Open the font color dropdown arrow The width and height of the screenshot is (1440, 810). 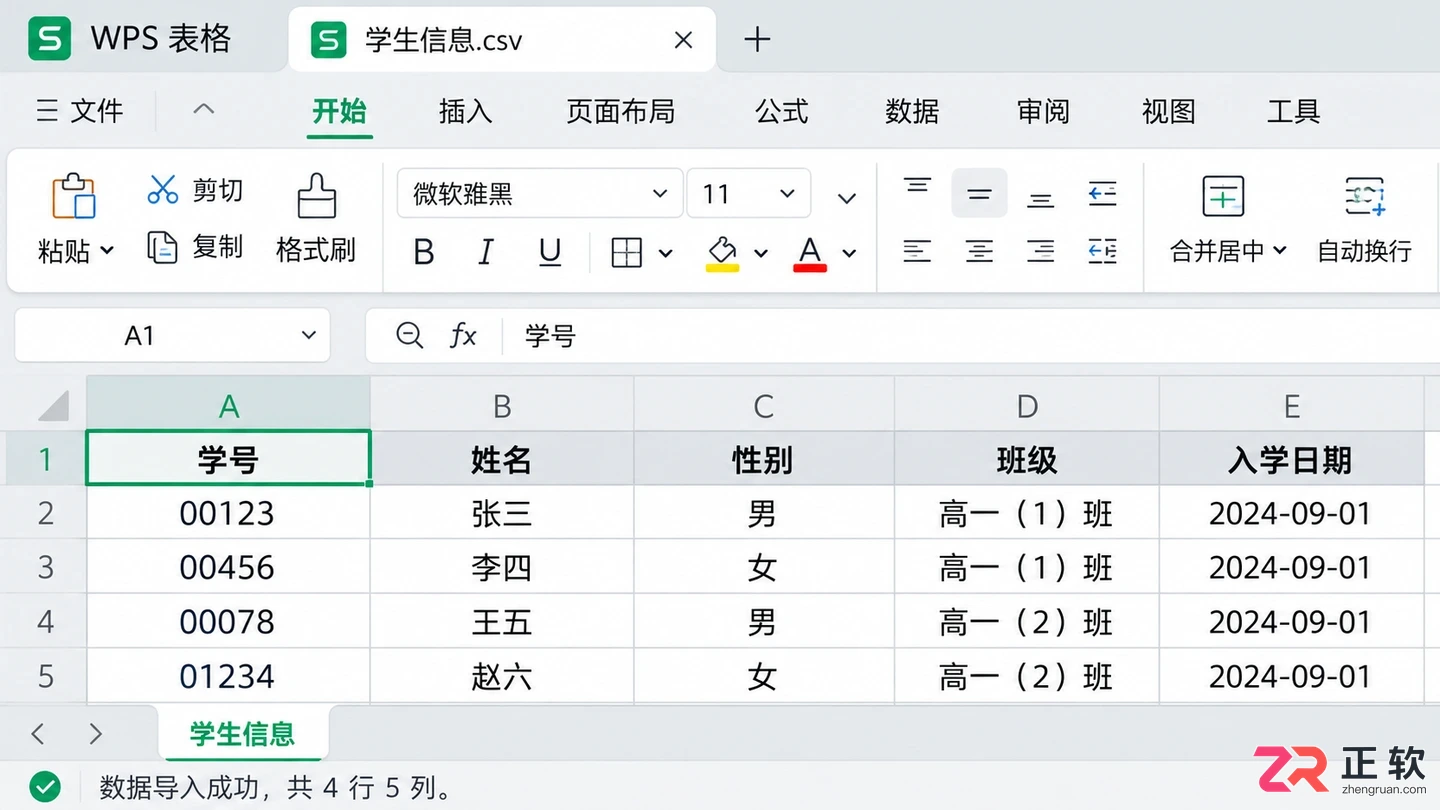point(849,254)
